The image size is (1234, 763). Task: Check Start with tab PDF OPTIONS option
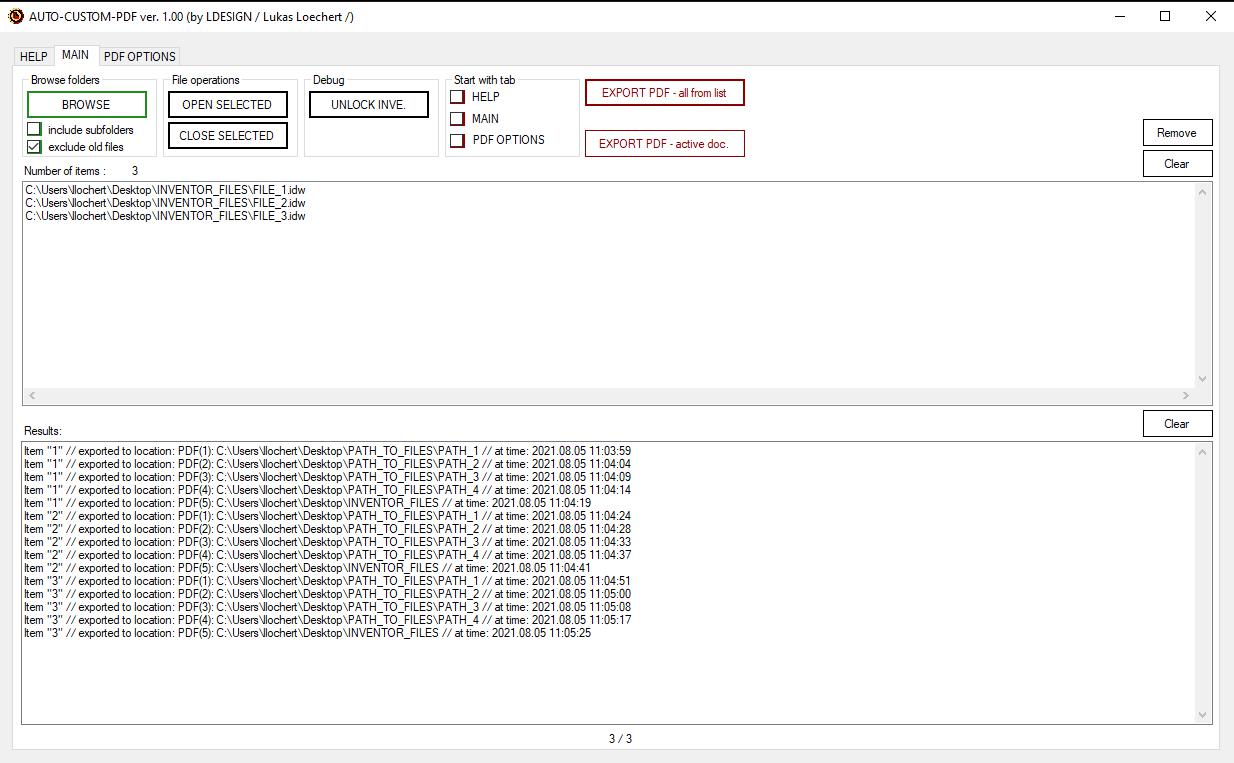point(457,140)
